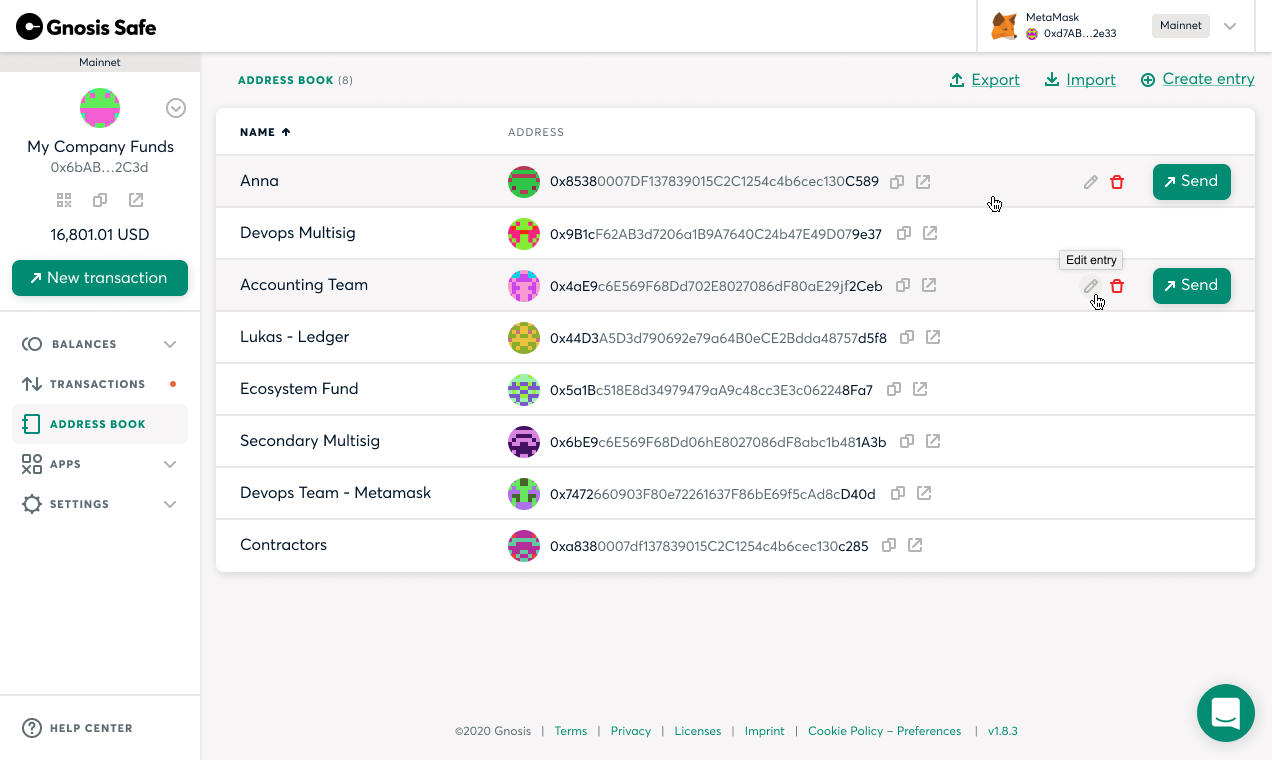Click New transaction button
1272x760 pixels.
tap(100, 278)
